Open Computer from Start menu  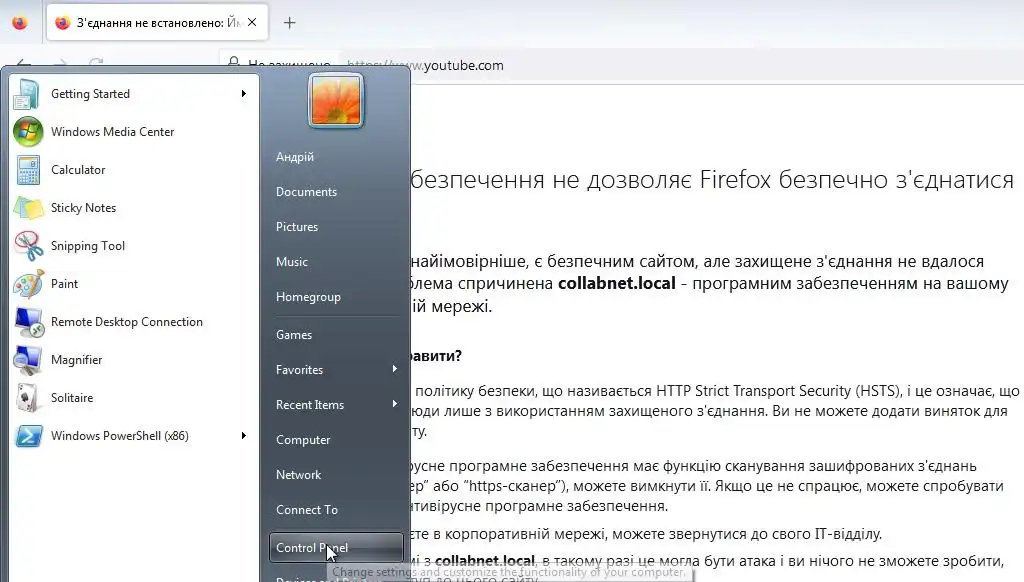tap(303, 440)
